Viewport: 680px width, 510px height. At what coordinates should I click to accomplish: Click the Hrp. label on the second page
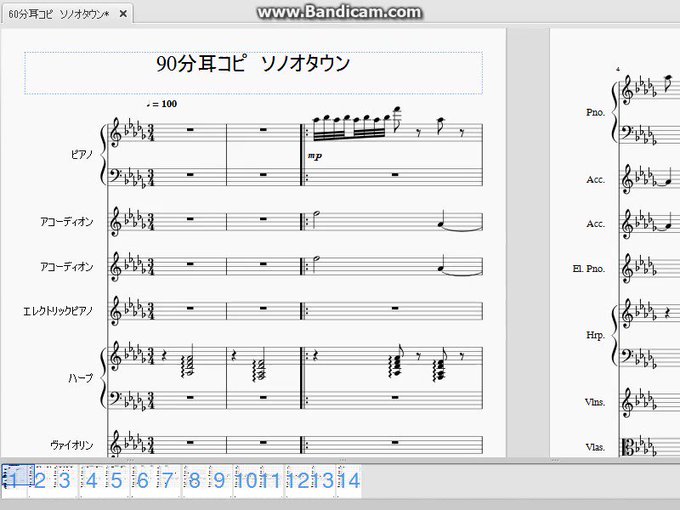tap(595, 335)
